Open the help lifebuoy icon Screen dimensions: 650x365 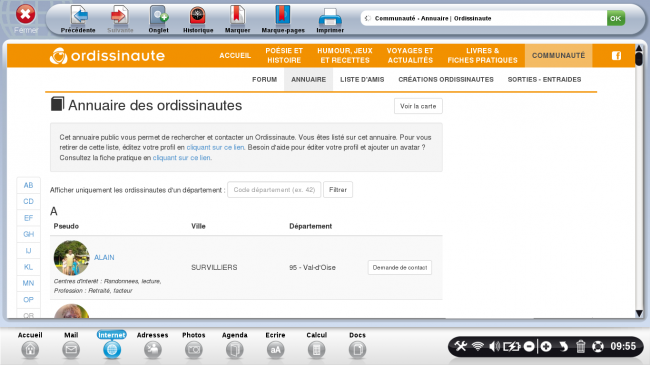(x=598, y=346)
